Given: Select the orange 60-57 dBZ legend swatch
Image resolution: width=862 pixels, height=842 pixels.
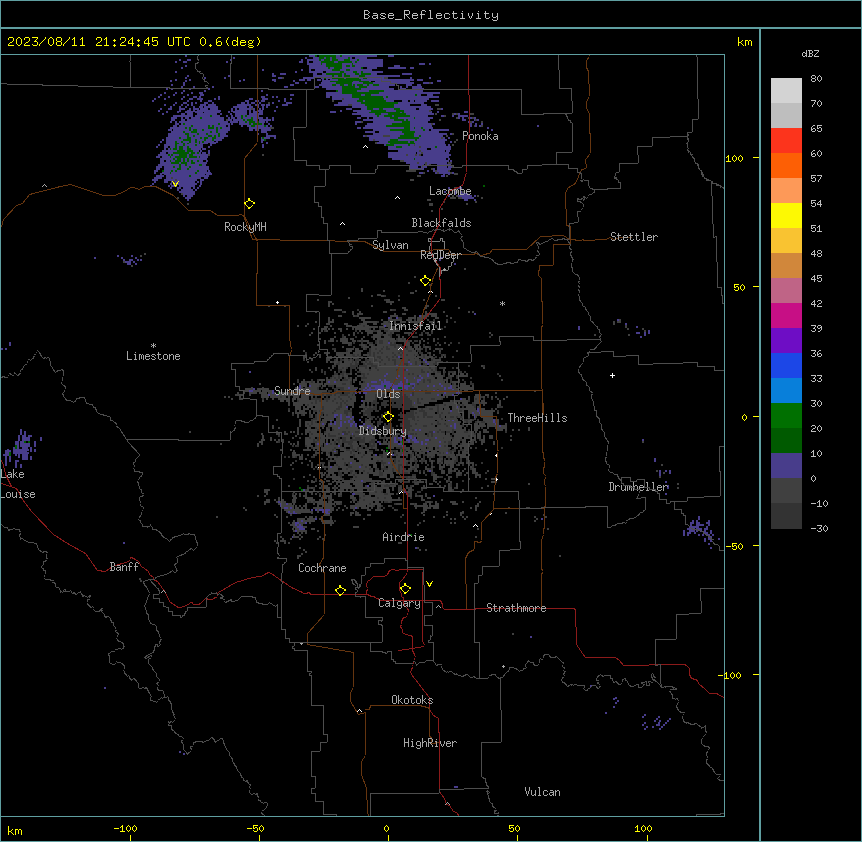Looking at the screenshot, I should 786,165.
